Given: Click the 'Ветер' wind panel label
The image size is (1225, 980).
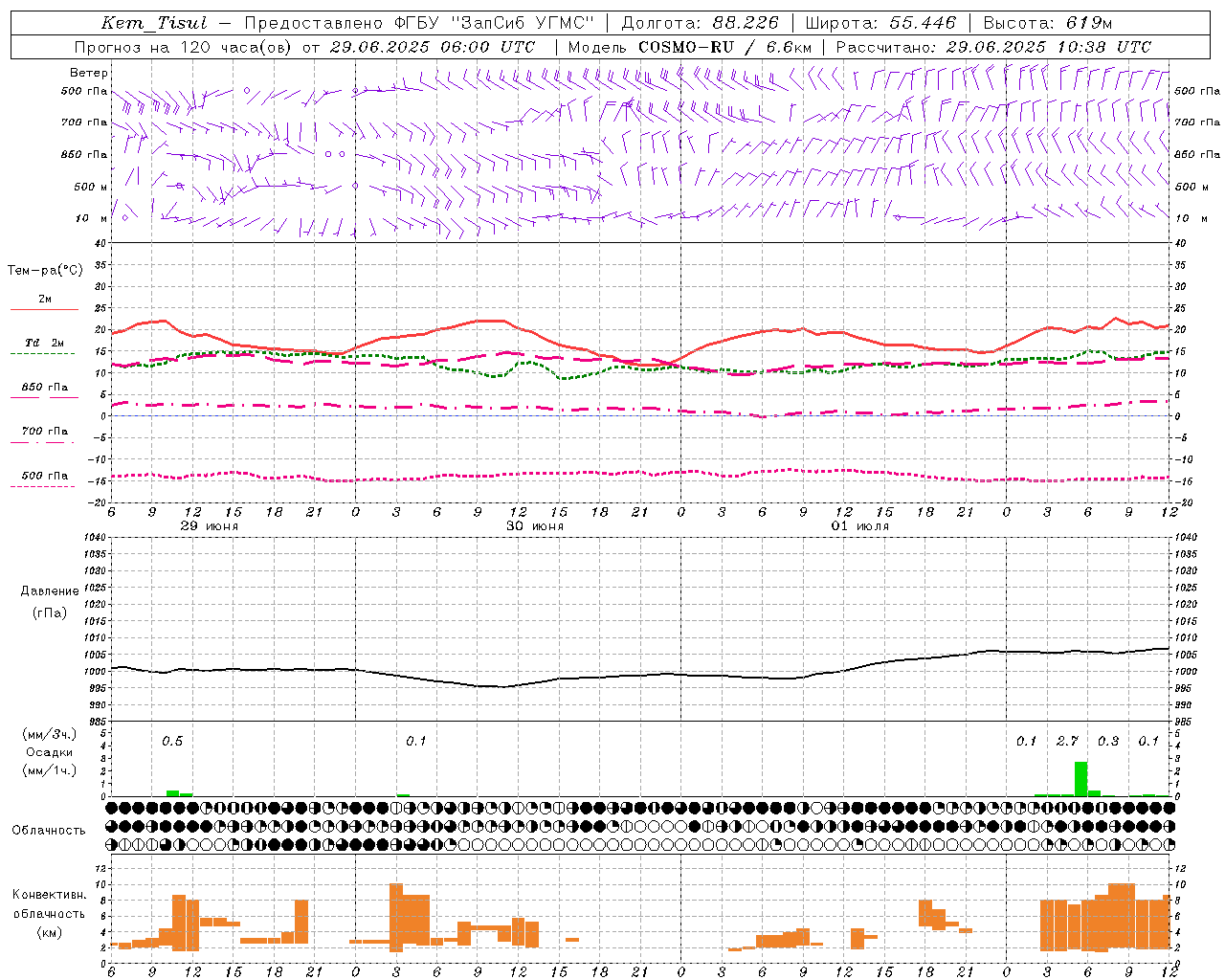Looking at the screenshot, I should pos(89,73).
